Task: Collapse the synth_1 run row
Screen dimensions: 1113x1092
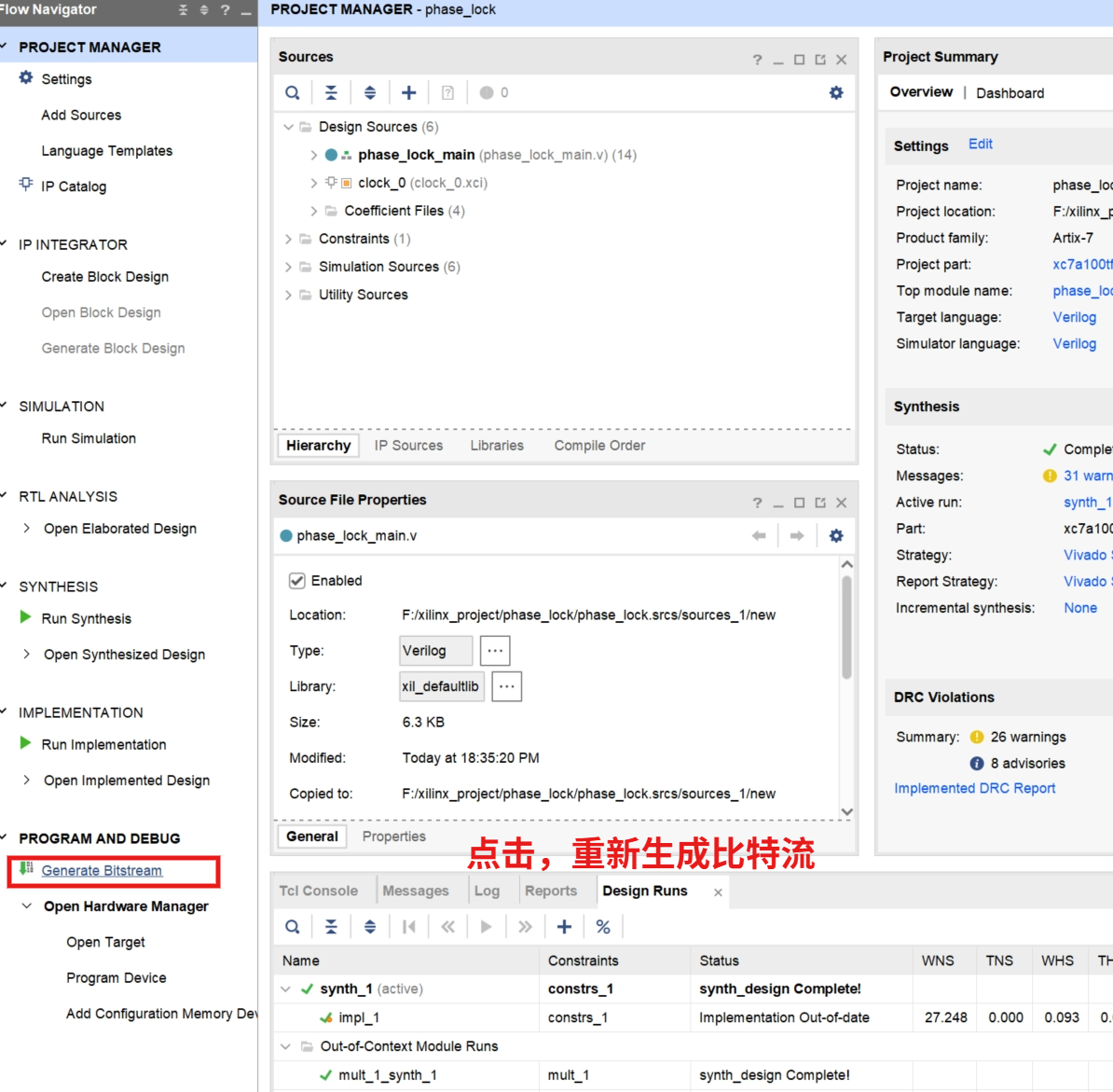Action: click(285, 989)
